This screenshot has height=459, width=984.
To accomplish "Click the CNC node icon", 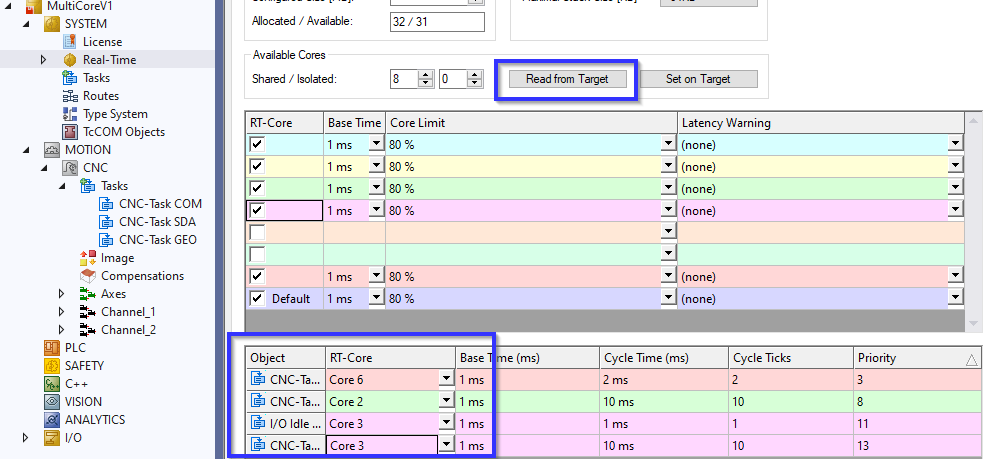I will (70, 168).
